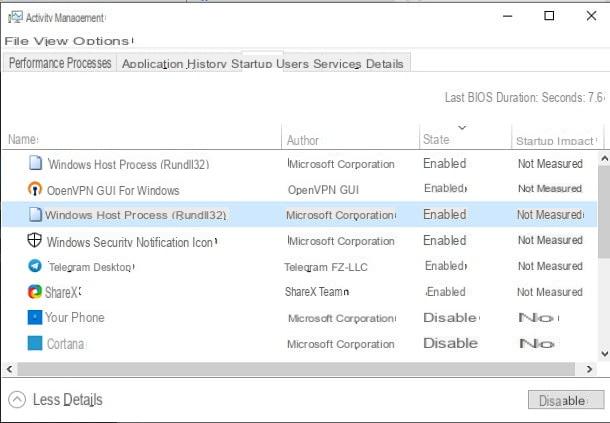Viewport: 610px width, 423px height.
Task: Sort by the Author column header
Action: tap(303, 140)
